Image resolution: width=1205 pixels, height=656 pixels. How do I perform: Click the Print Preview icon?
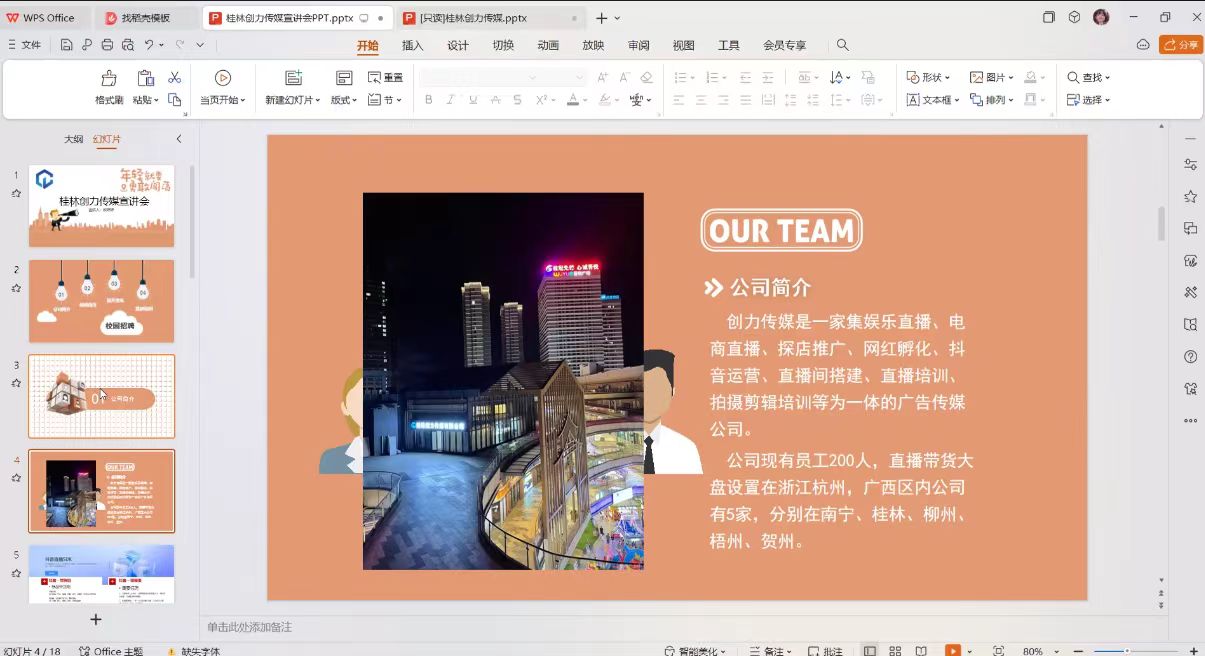(127, 45)
